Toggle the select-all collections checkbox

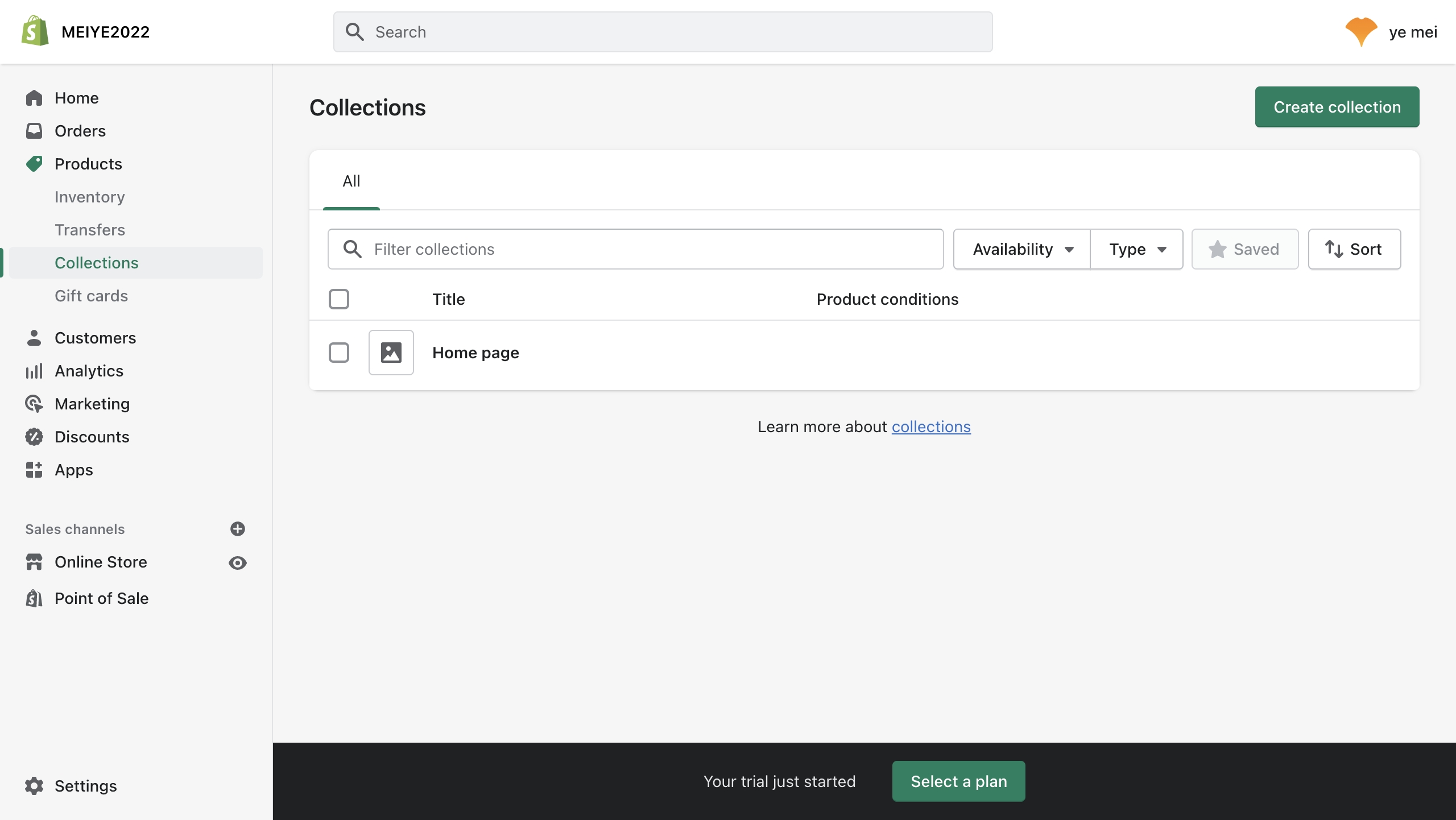pos(339,299)
